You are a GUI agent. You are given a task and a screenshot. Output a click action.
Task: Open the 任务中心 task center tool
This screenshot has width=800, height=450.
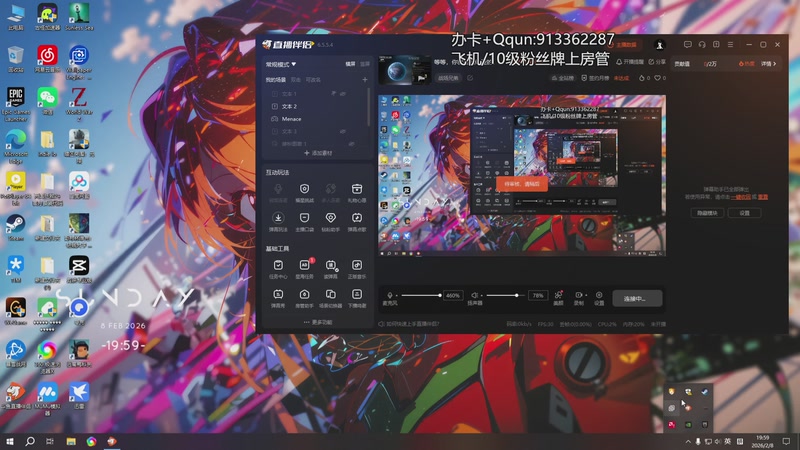point(278,269)
